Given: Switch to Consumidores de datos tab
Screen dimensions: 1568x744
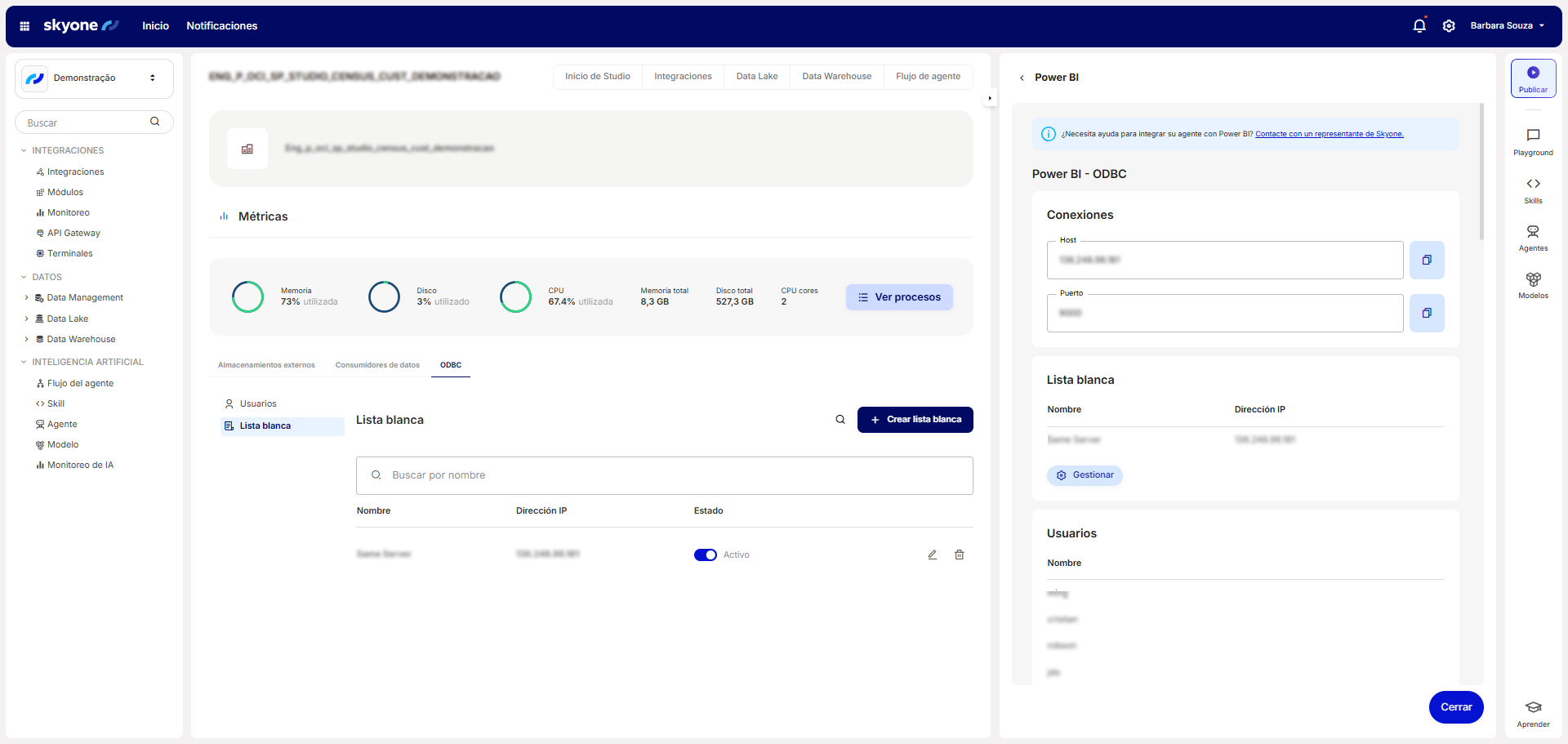Looking at the screenshot, I should click(x=377, y=365).
